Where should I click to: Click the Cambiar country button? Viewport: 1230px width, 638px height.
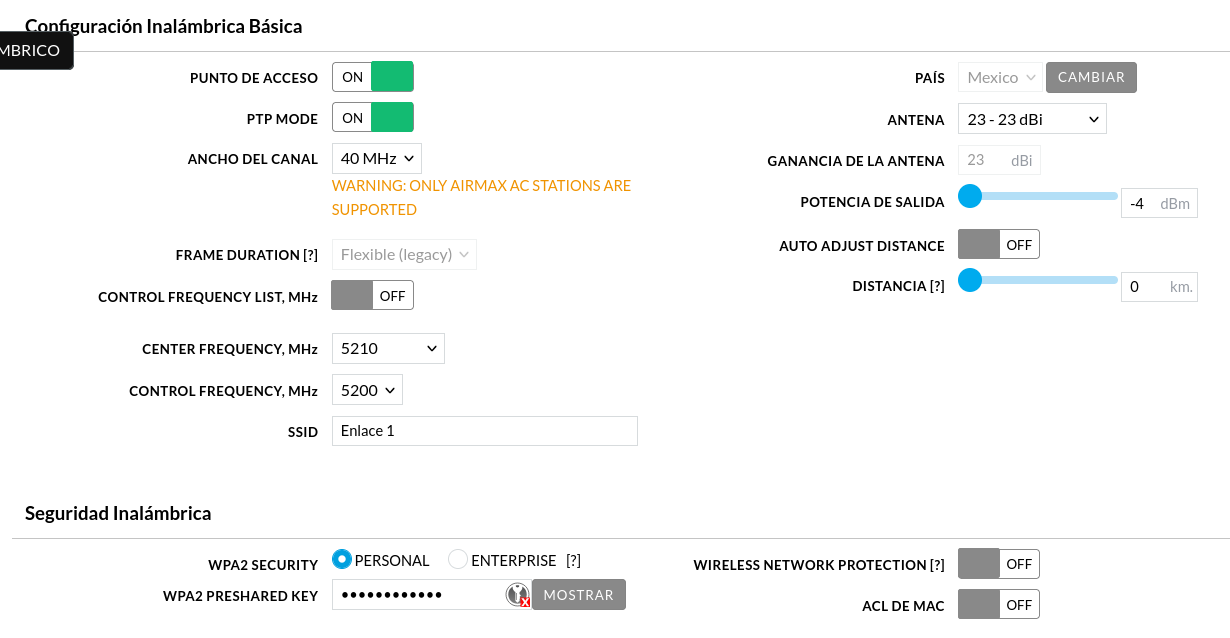pyautogui.click(x=1091, y=77)
